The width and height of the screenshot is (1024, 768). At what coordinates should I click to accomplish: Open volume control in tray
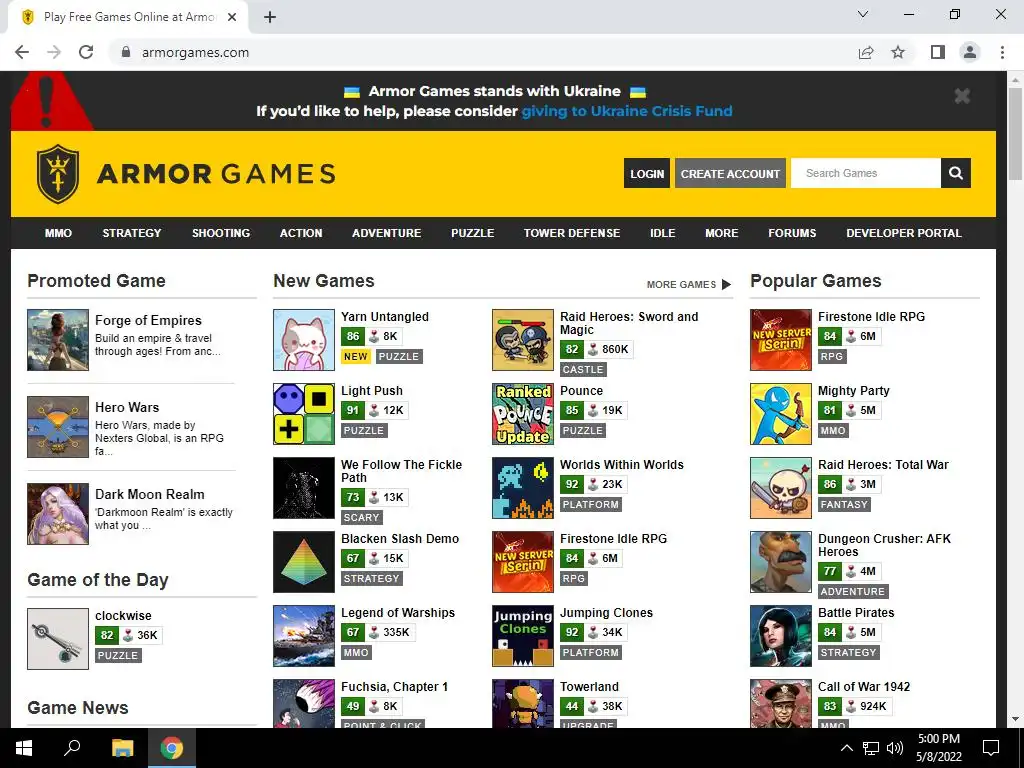pos(895,748)
